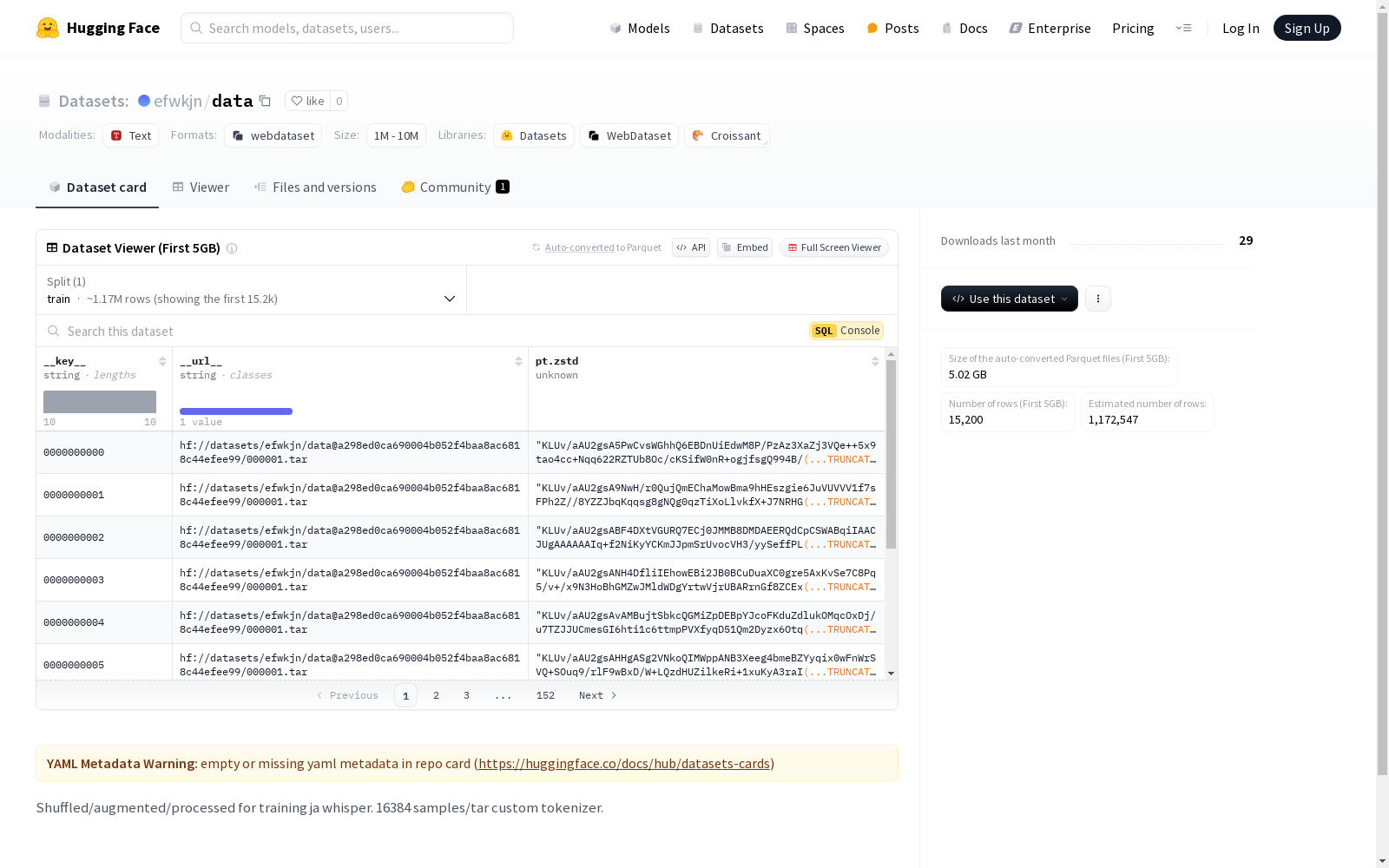Go to page 3 of the viewer

pos(466,695)
